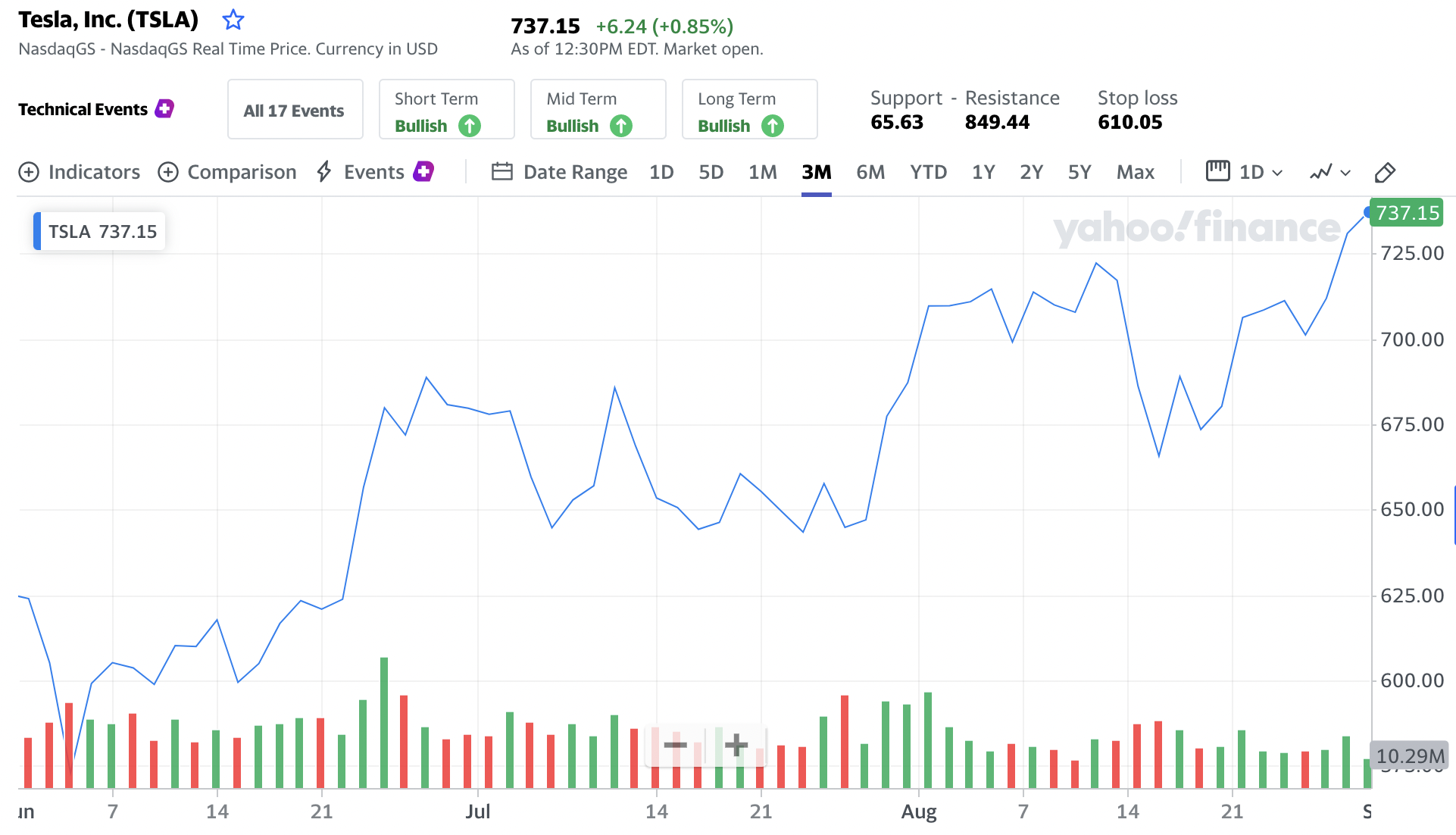Click the Indicators plus icon

pos(29,172)
